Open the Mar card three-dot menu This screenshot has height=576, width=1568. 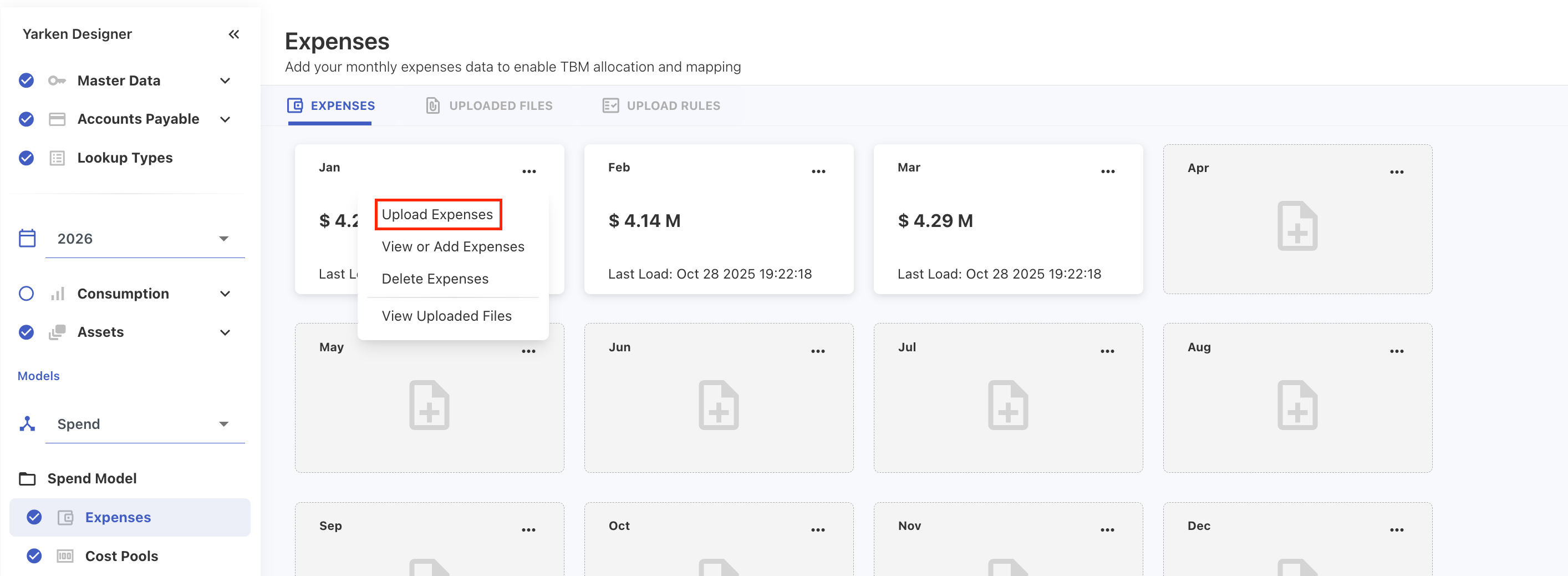coord(1108,171)
